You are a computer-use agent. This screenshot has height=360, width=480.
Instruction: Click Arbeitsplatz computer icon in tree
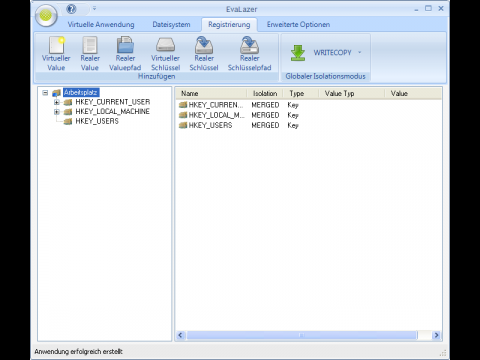(x=56, y=93)
